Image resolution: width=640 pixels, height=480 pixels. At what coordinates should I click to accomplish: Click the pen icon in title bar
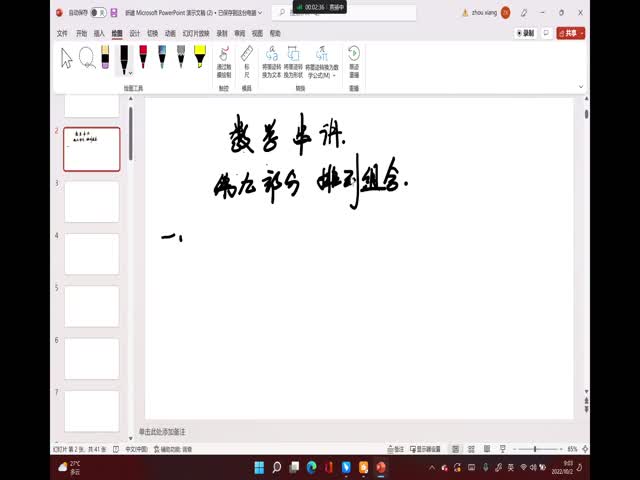(x=524, y=13)
